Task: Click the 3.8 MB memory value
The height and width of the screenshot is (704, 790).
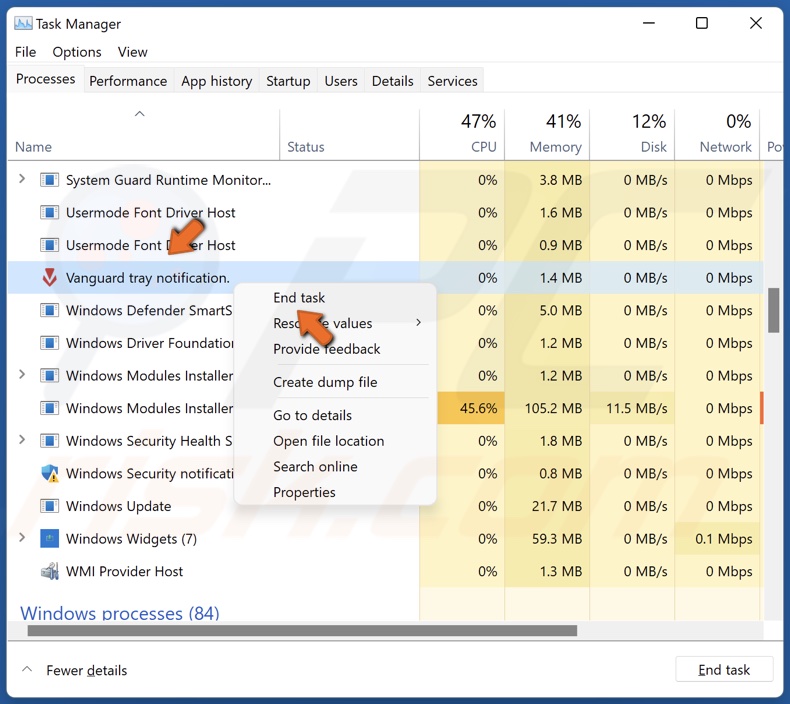Action: [x=560, y=180]
